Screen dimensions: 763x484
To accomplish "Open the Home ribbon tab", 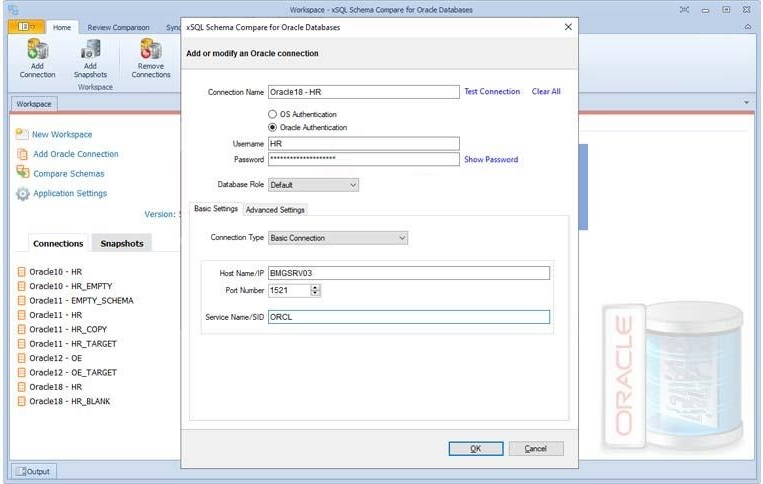I will pyautogui.click(x=62, y=27).
